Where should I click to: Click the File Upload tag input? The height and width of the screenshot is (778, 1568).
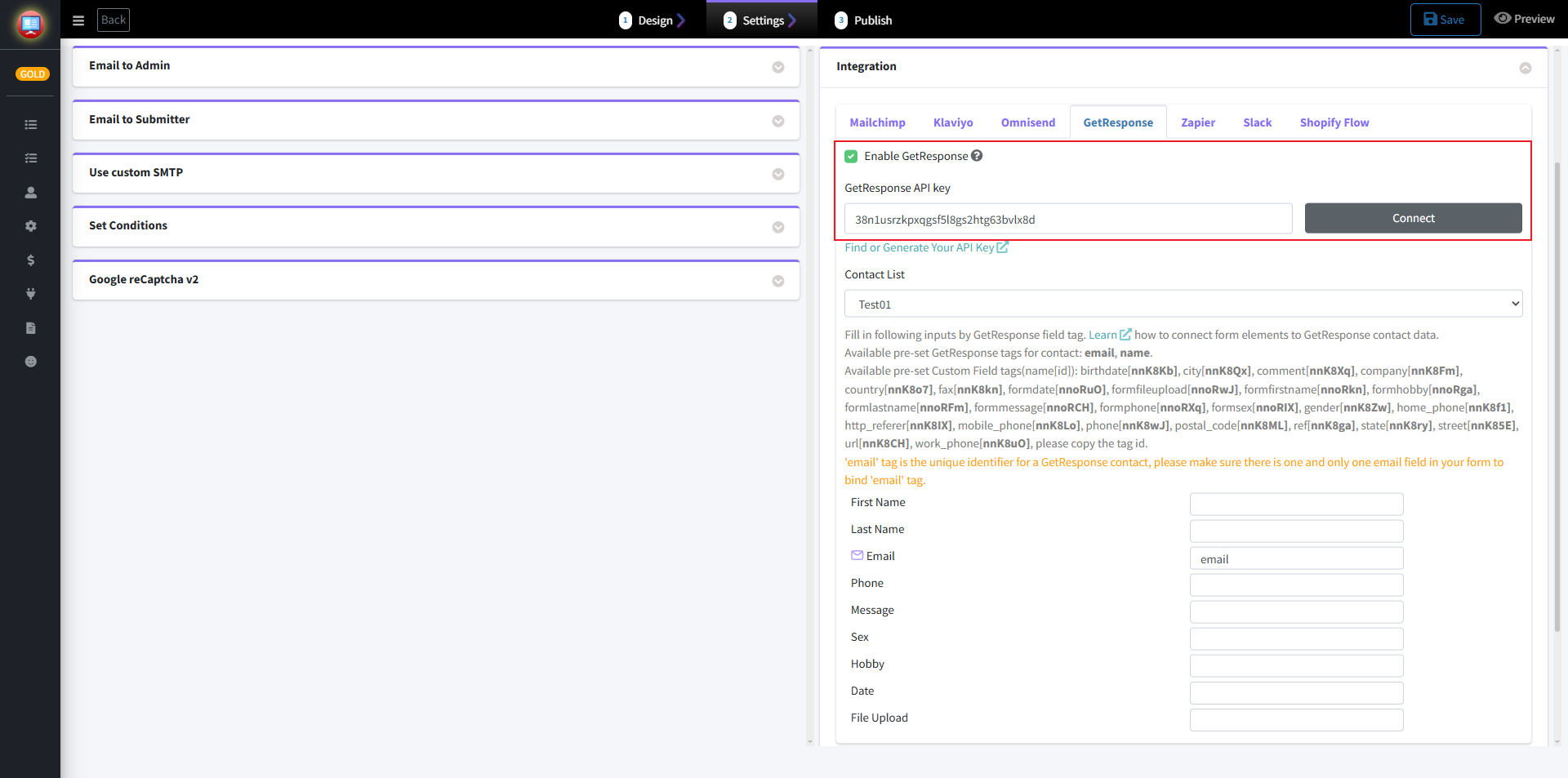tap(1296, 719)
